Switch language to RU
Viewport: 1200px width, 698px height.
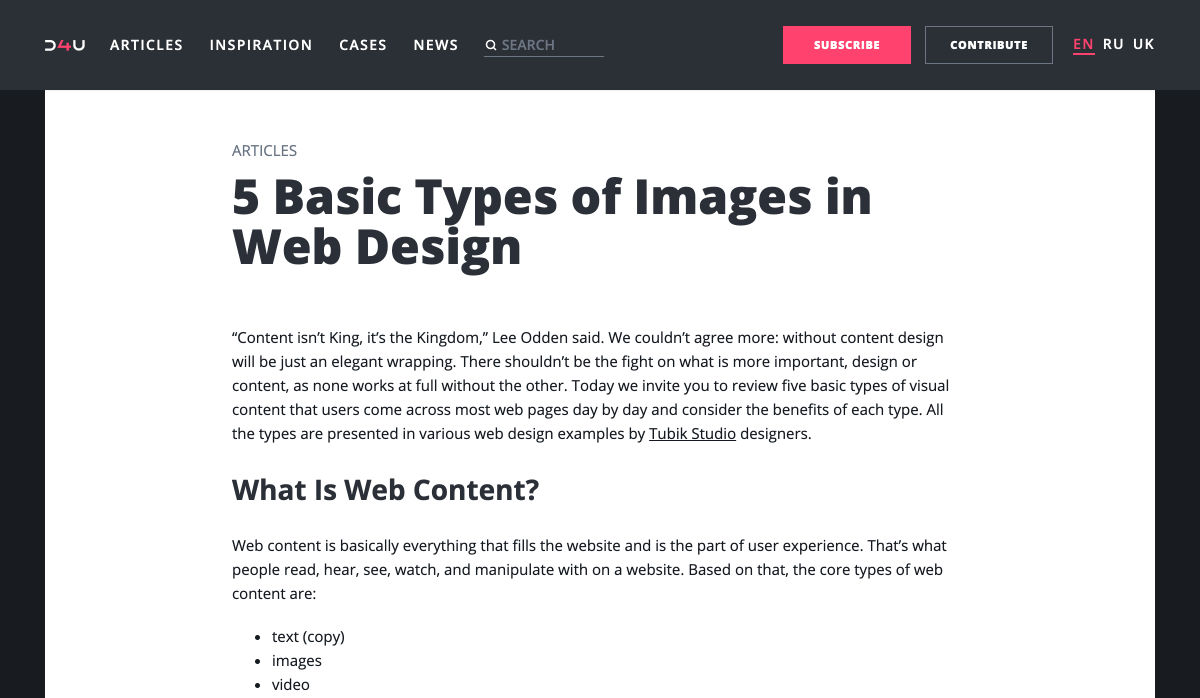click(1113, 44)
